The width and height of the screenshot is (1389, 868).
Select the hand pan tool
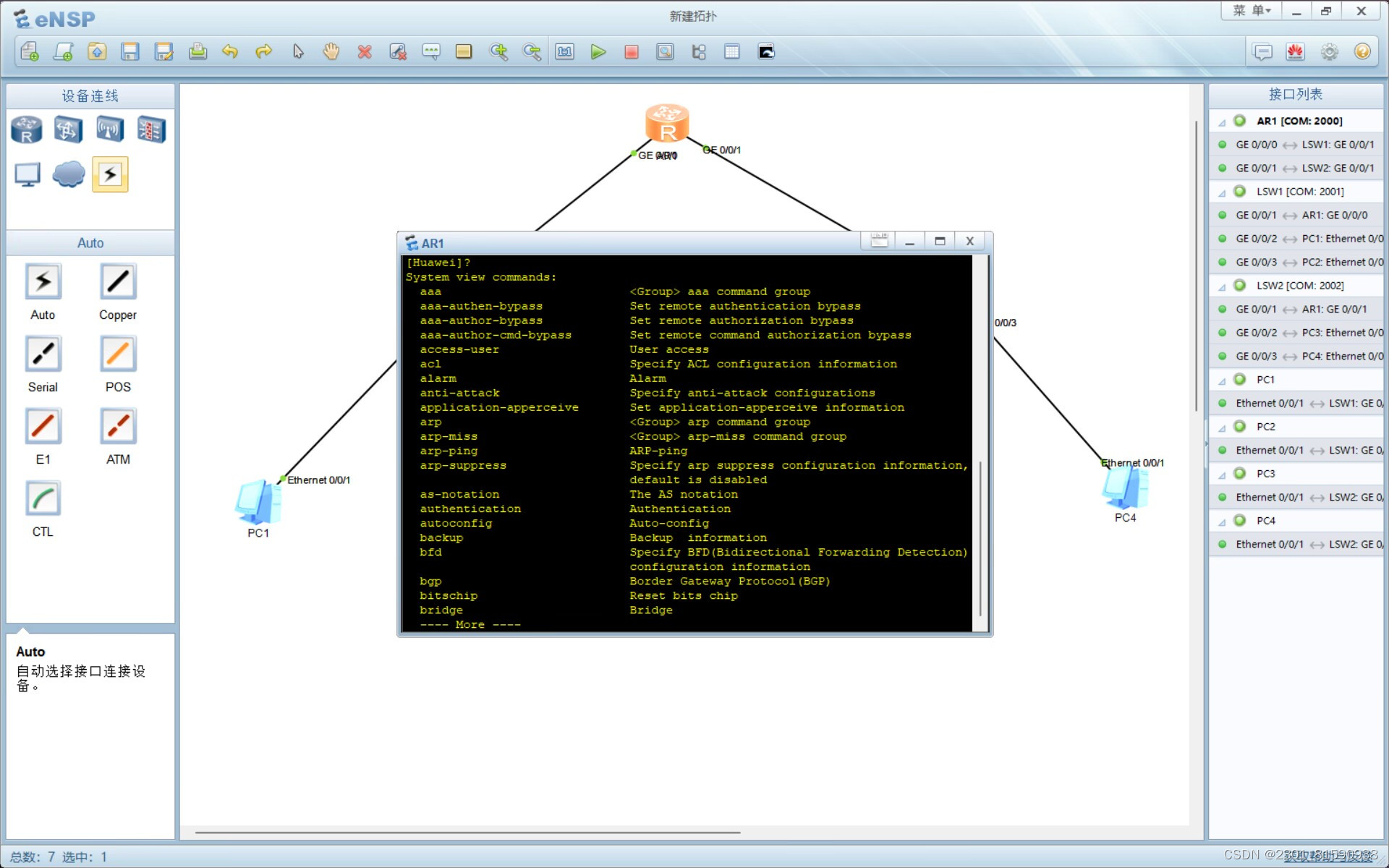pos(331,51)
